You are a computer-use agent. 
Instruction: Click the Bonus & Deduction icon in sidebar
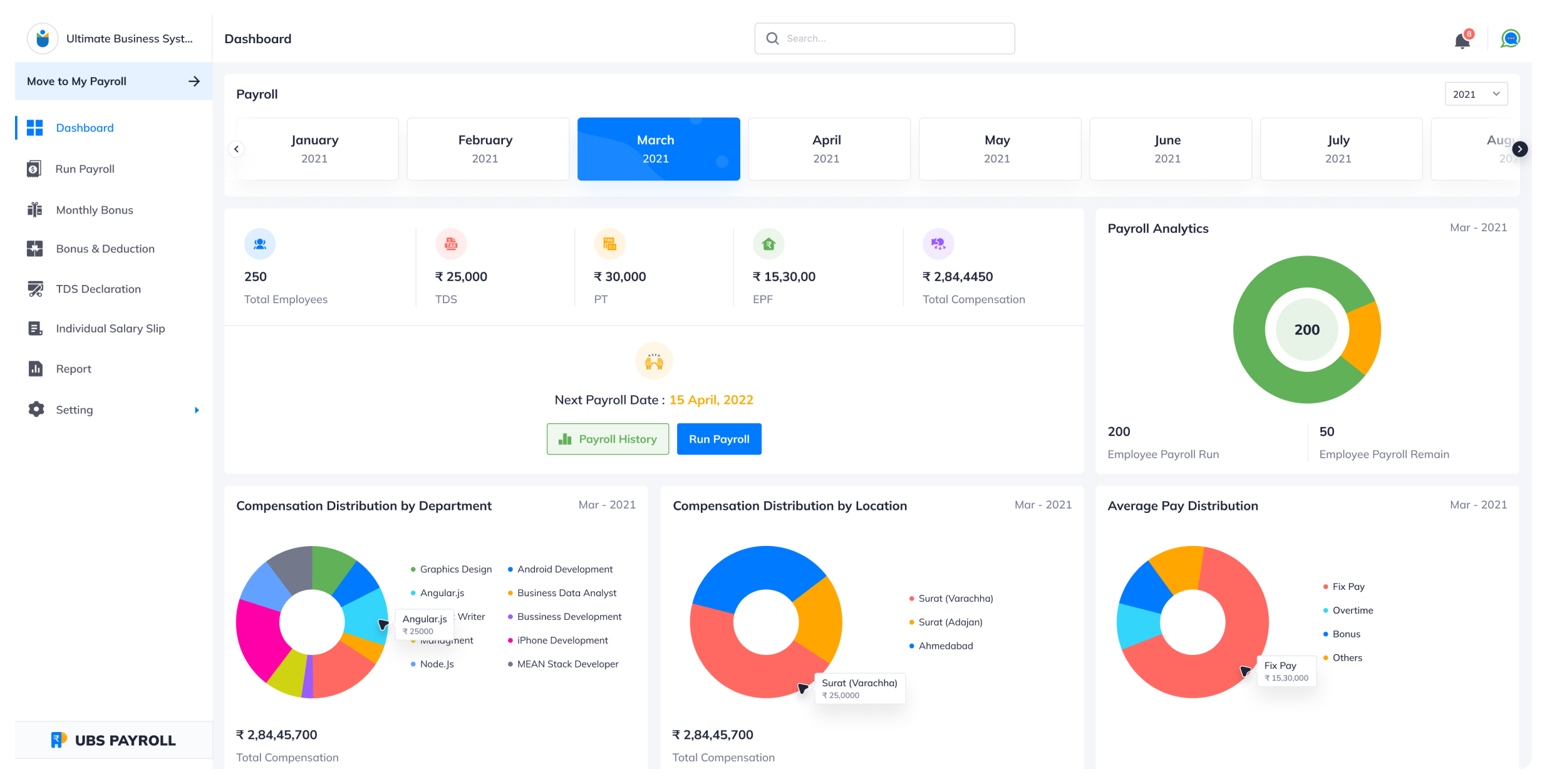click(35, 248)
